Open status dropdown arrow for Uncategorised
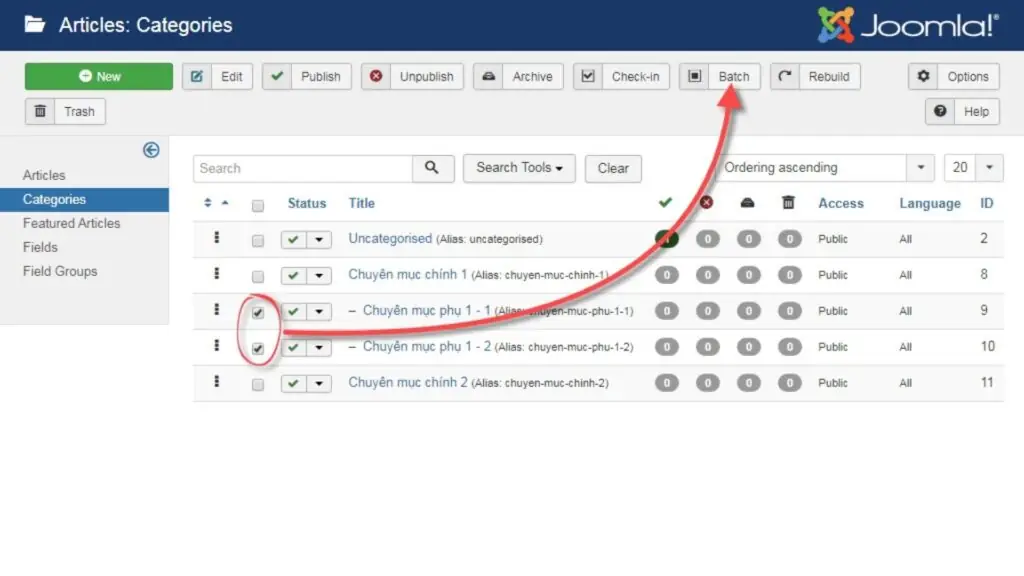This screenshot has height=576, width=1024. pos(319,240)
